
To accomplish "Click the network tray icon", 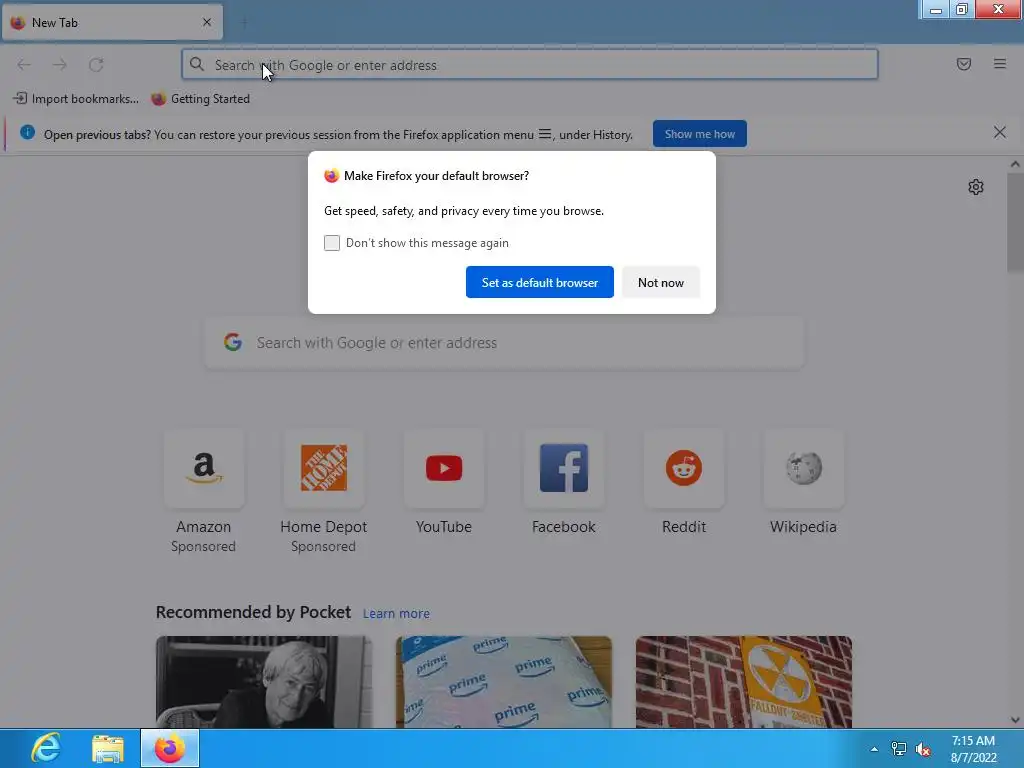I will coord(899,749).
